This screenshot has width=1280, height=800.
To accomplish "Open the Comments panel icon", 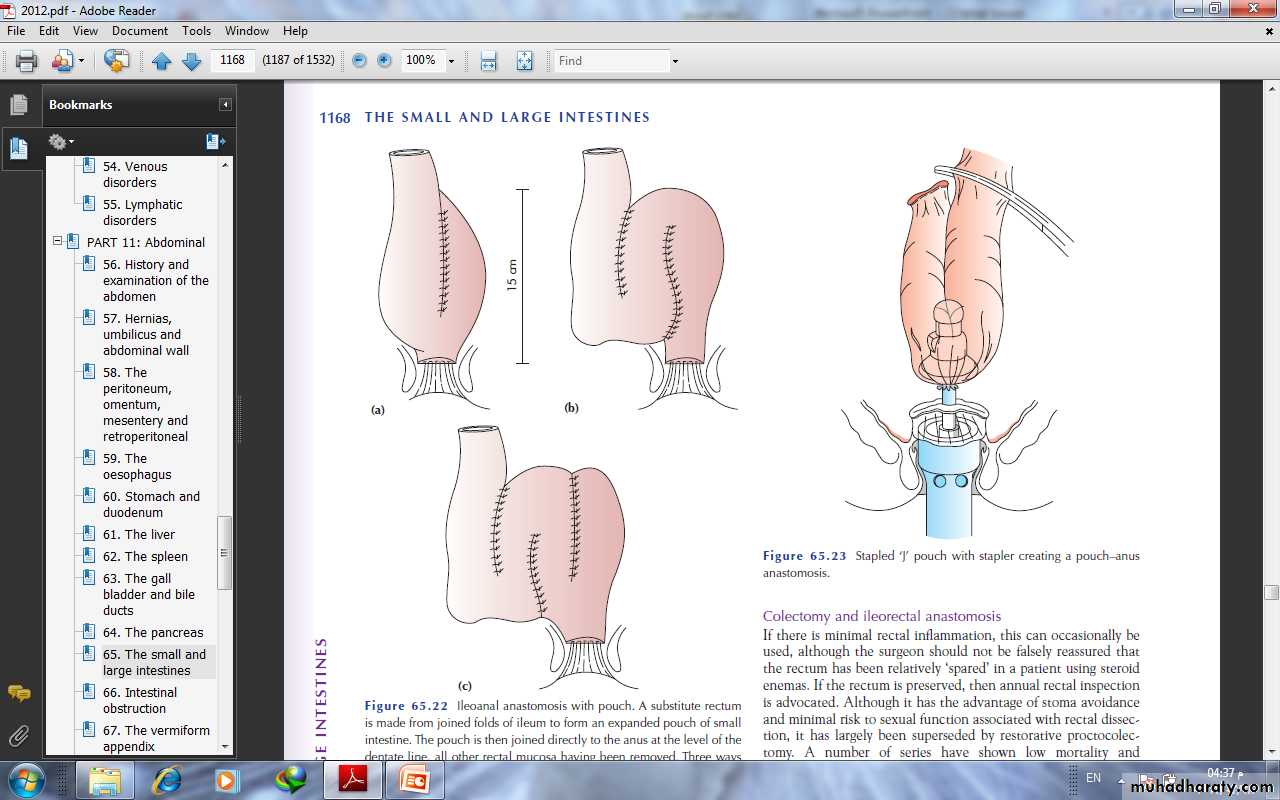I will click(x=19, y=693).
